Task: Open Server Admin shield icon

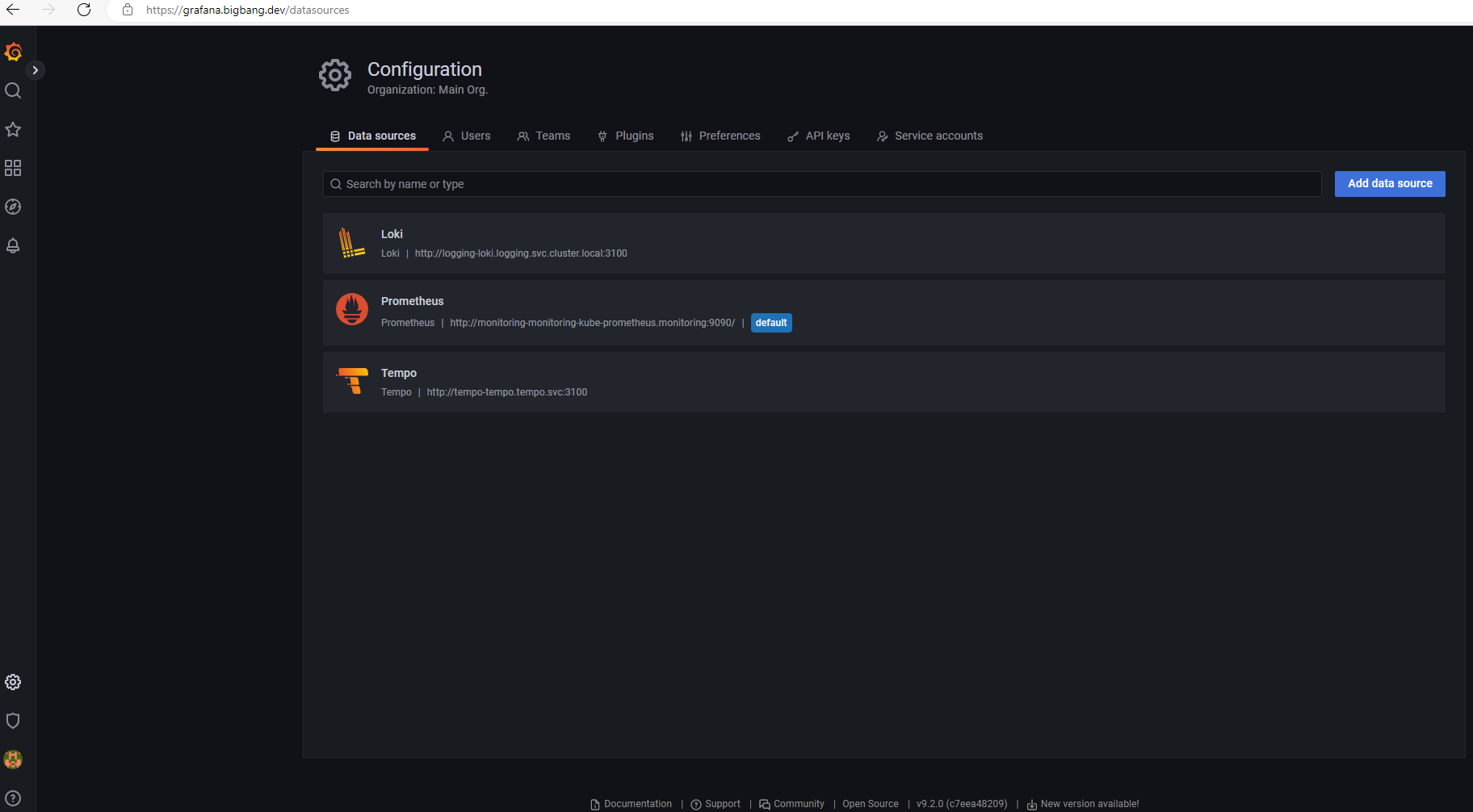Action: tap(13, 721)
